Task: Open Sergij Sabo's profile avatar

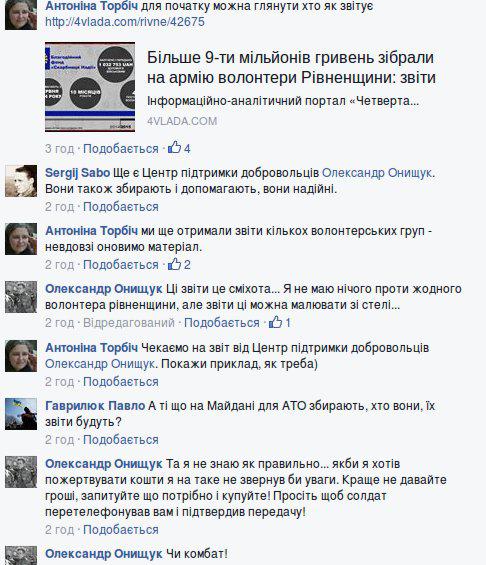Action: coord(21,181)
